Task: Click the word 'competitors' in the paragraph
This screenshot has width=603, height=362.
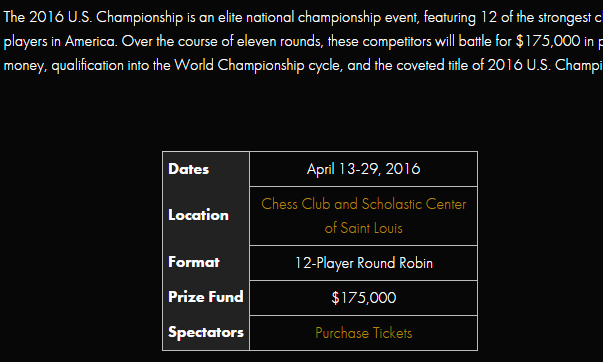Action: 397,42
